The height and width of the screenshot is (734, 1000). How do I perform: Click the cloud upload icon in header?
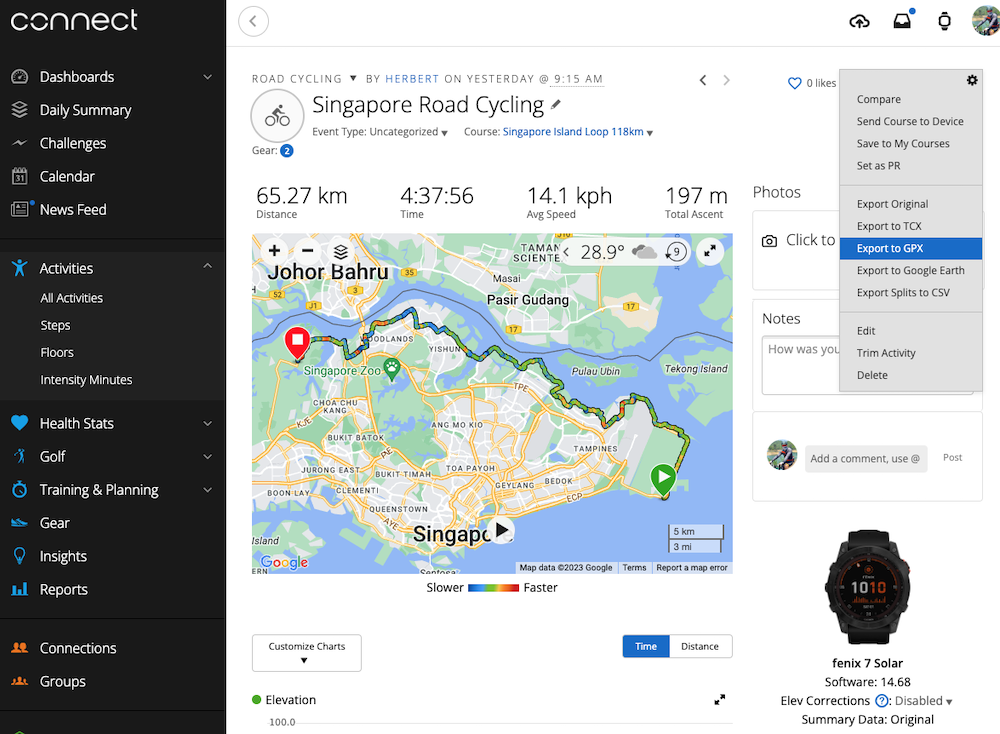coord(859,21)
